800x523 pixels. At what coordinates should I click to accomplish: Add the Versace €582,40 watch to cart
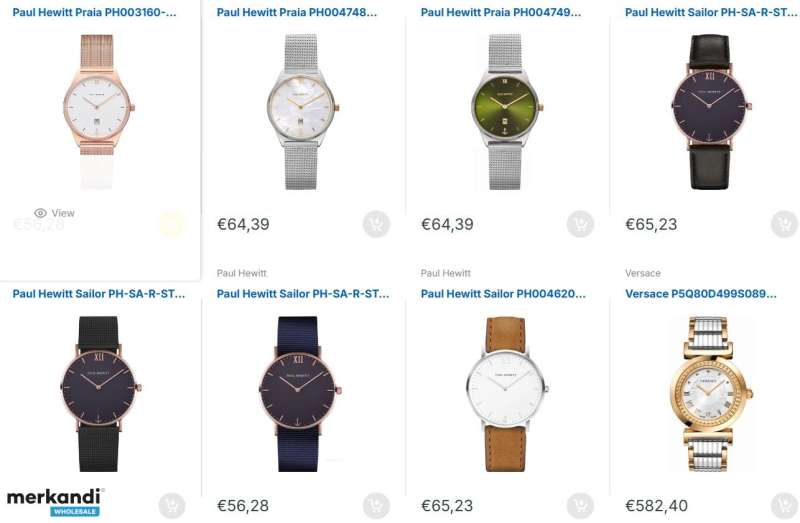point(784,506)
